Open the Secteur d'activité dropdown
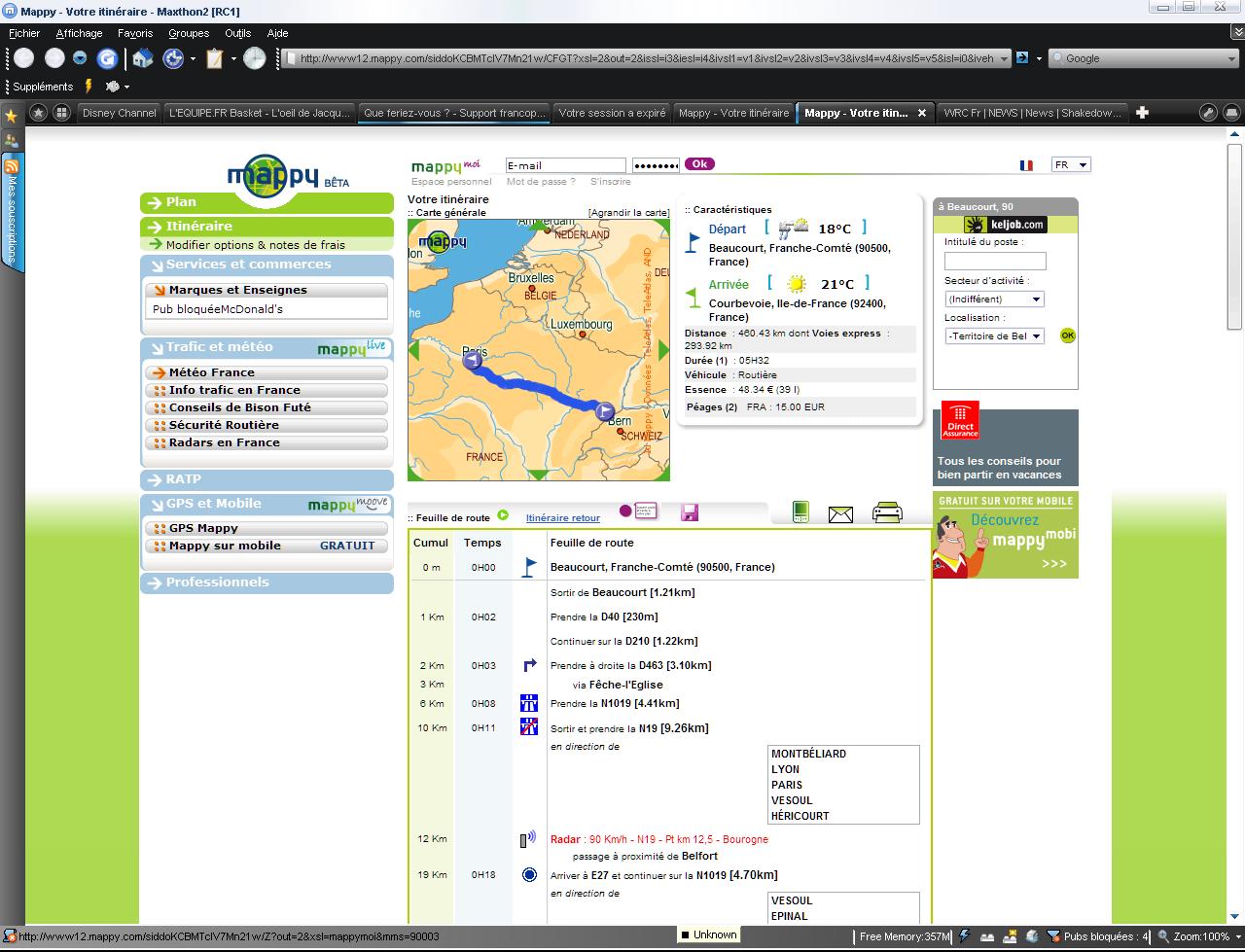 pyautogui.click(x=994, y=300)
